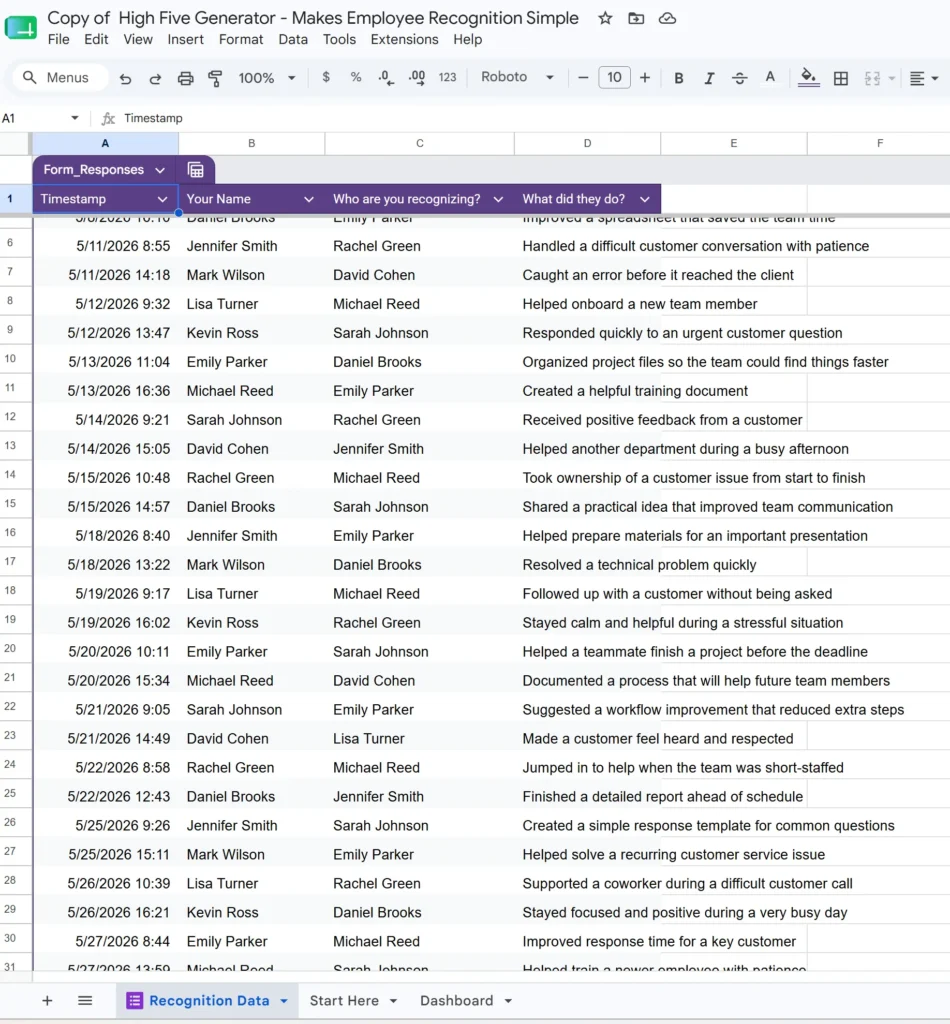
Task: Format as percent
Action: [356, 77]
